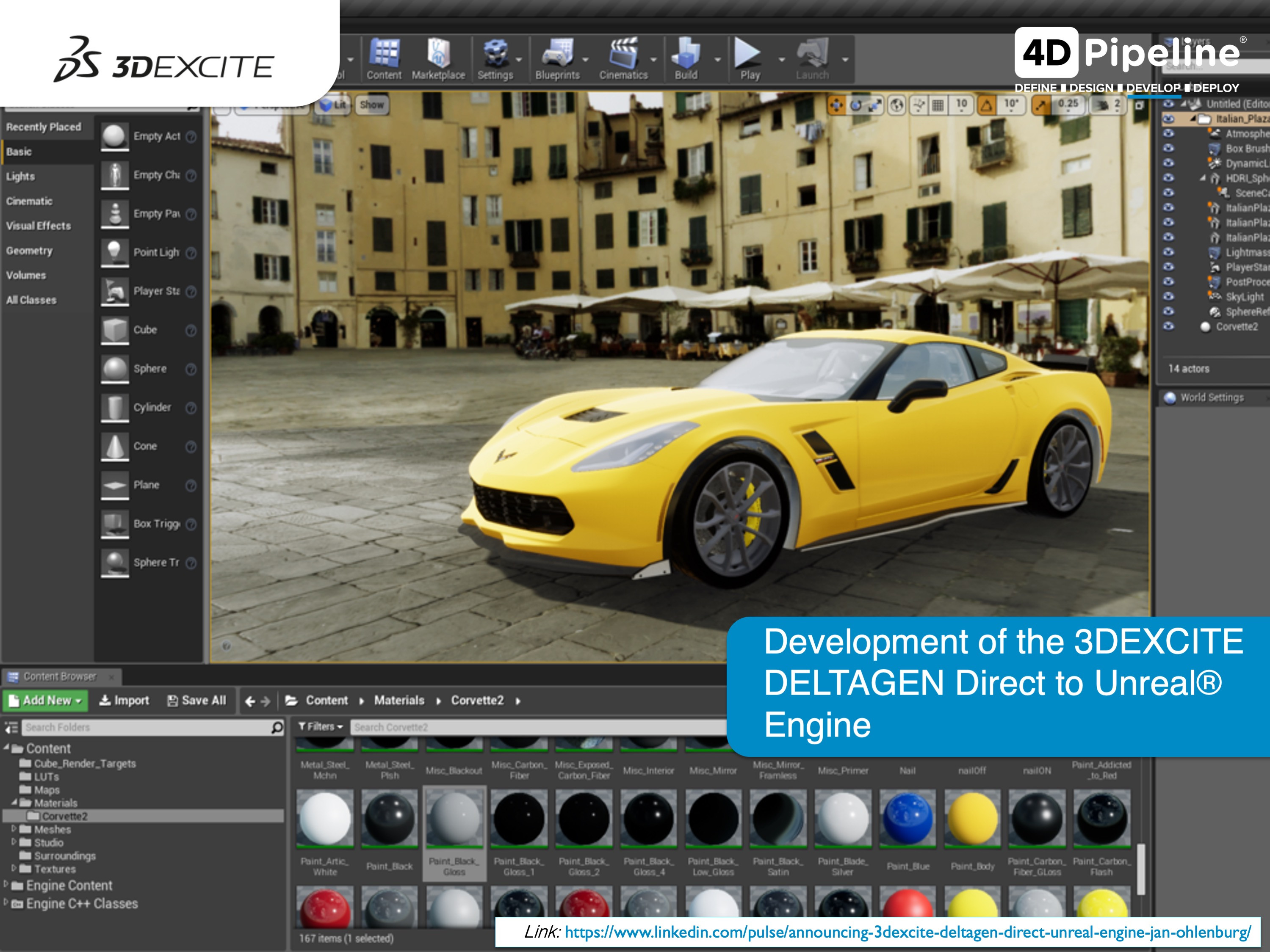Screen dimensions: 1270x952
Task: Select the Lights category in the Modes panel
Action: 20,177
